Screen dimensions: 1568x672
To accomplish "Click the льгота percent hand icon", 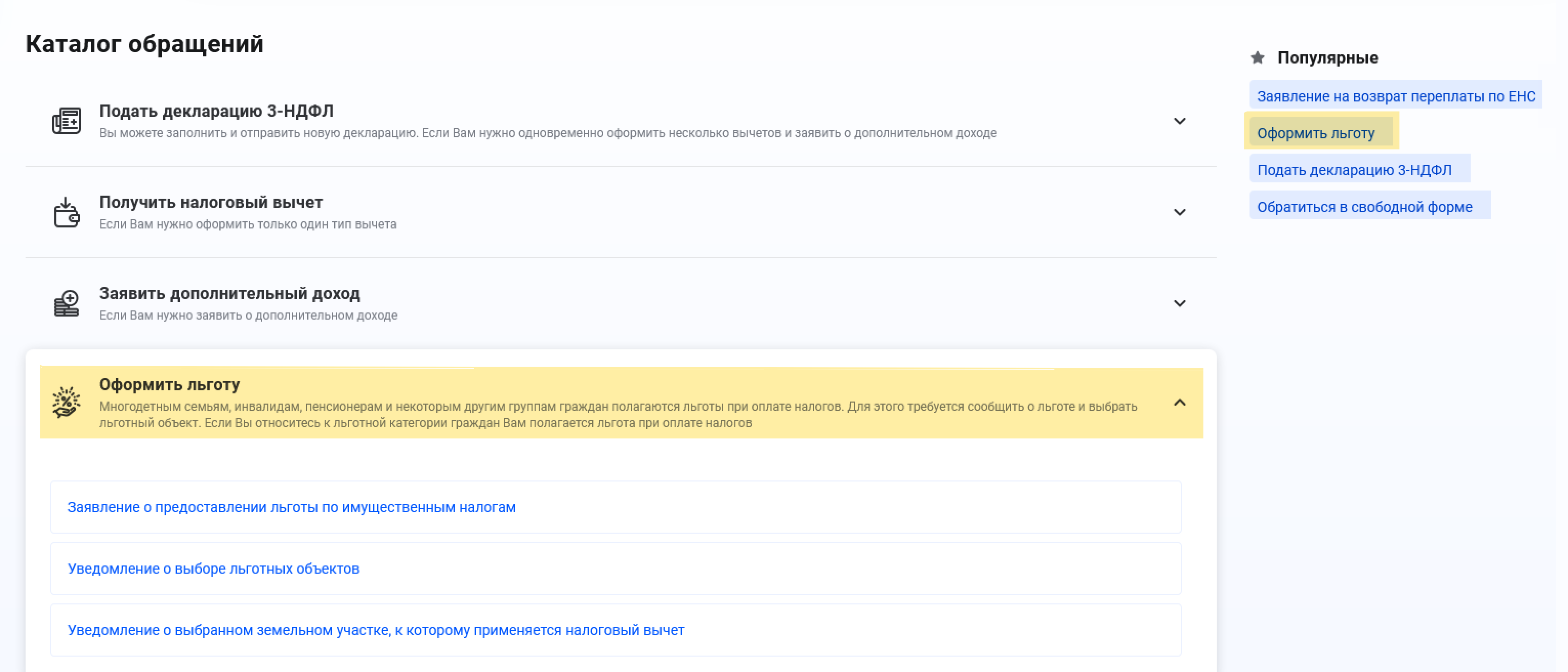I will (67, 402).
